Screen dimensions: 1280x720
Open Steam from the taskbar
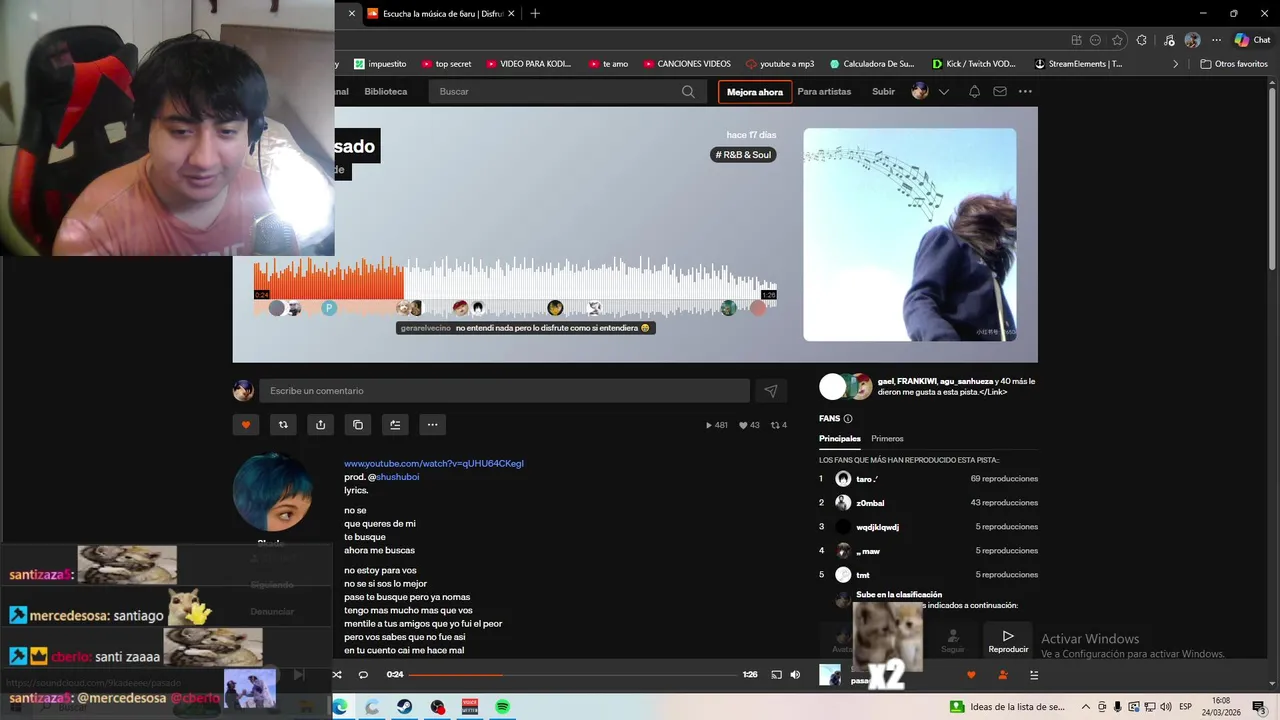tap(405, 707)
